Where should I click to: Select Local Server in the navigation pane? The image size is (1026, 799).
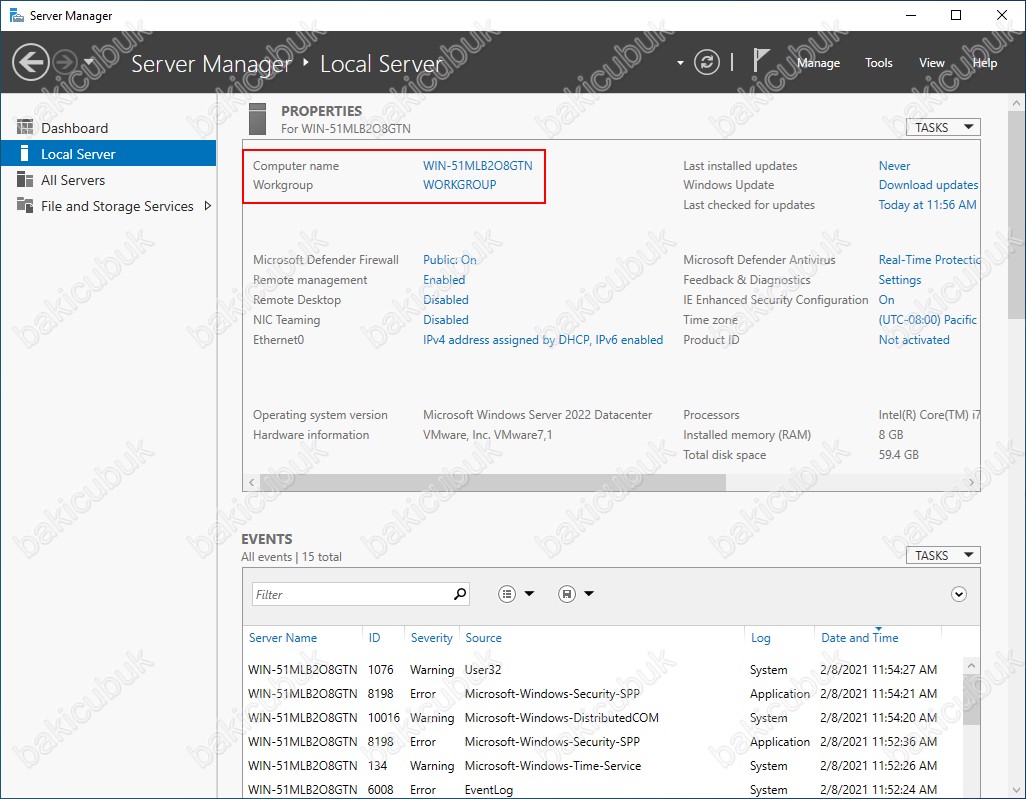tap(109, 154)
